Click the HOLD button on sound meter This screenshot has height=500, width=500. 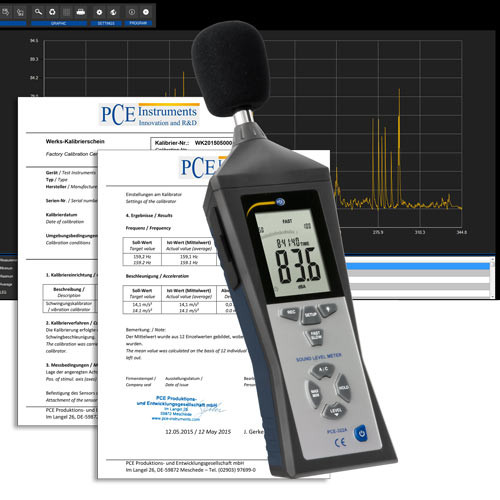[x=343, y=388]
